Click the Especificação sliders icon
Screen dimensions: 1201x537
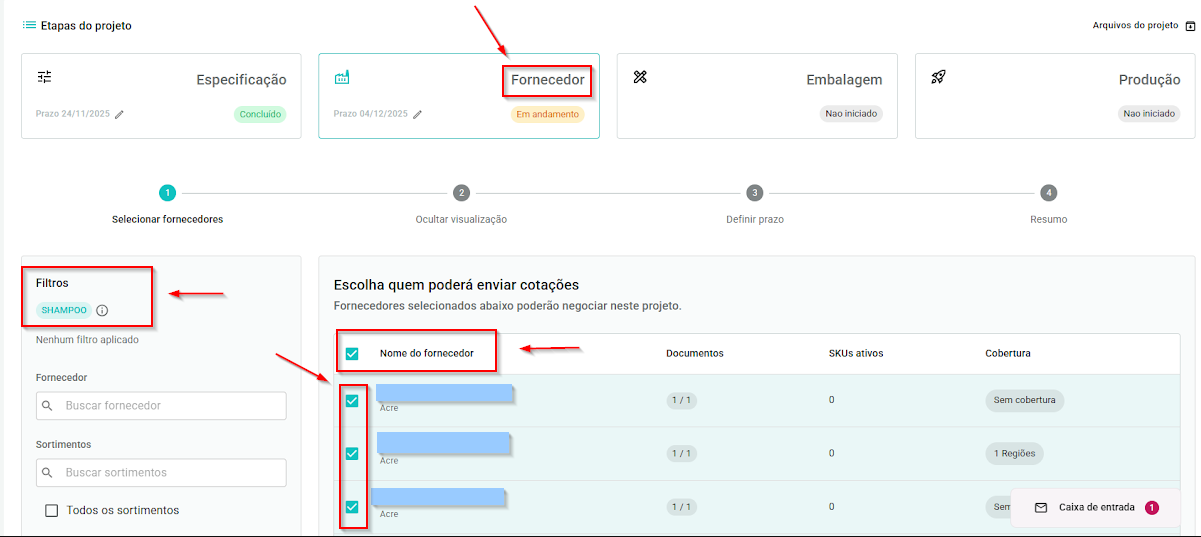(44, 77)
